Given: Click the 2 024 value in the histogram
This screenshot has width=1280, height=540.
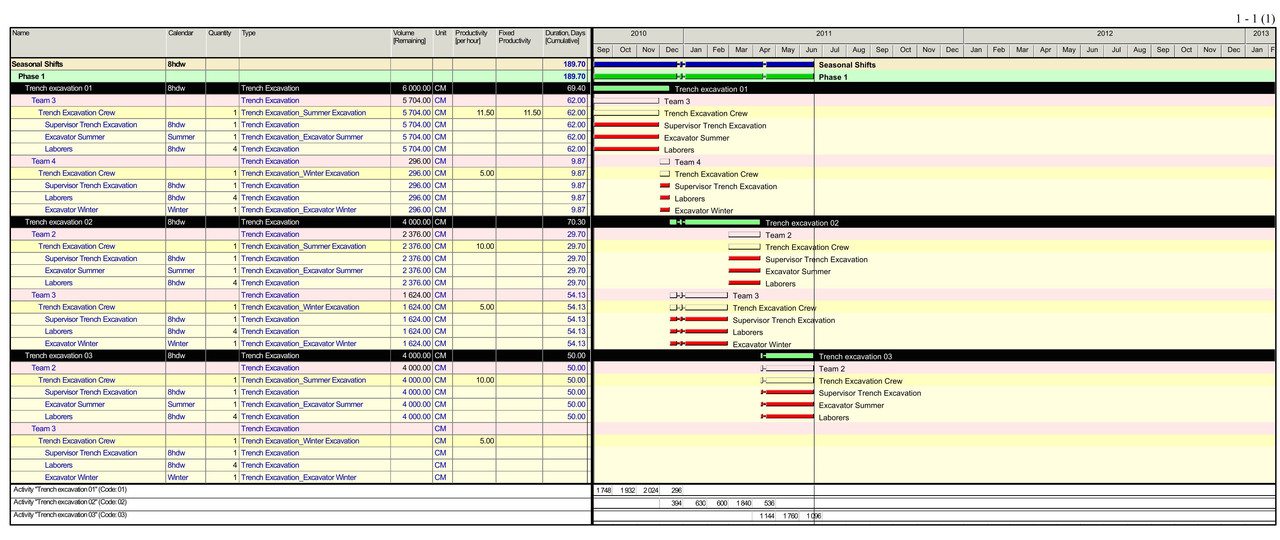Looking at the screenshot, I should (651, 490).
